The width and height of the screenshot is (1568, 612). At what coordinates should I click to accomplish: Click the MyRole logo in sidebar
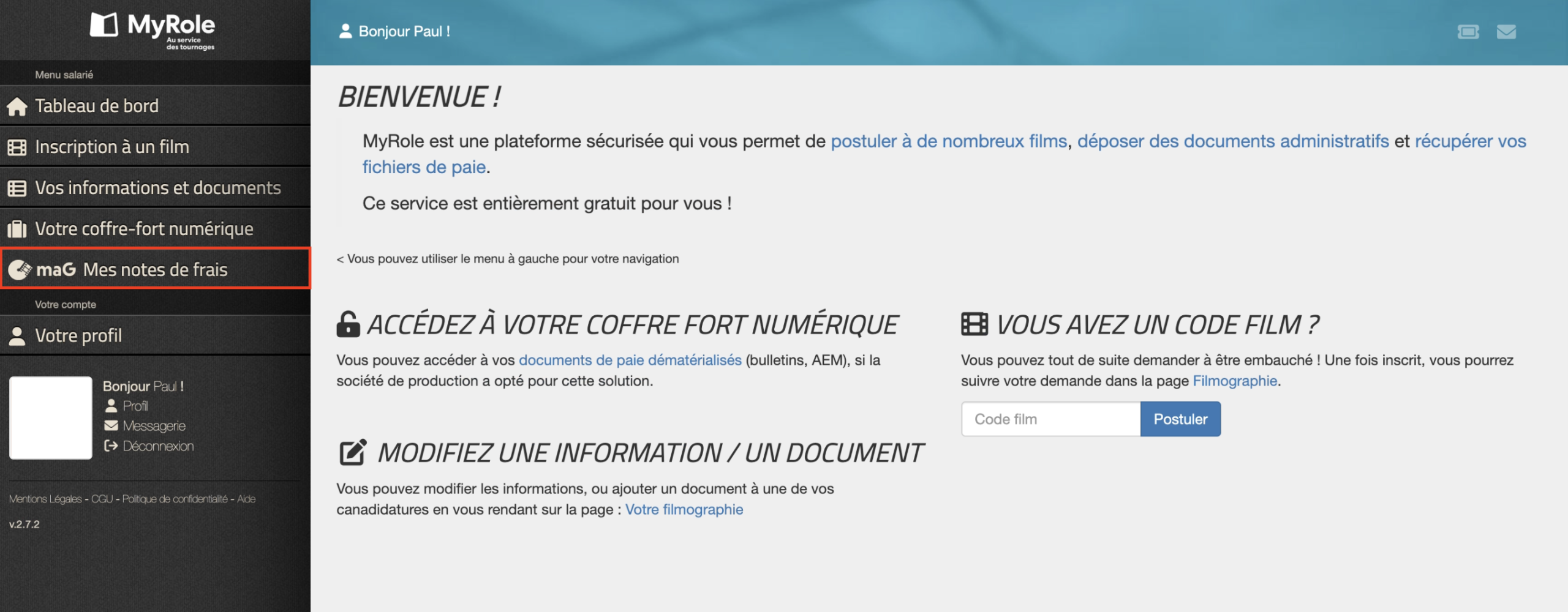pyautogui.click(x=153, y=29)
